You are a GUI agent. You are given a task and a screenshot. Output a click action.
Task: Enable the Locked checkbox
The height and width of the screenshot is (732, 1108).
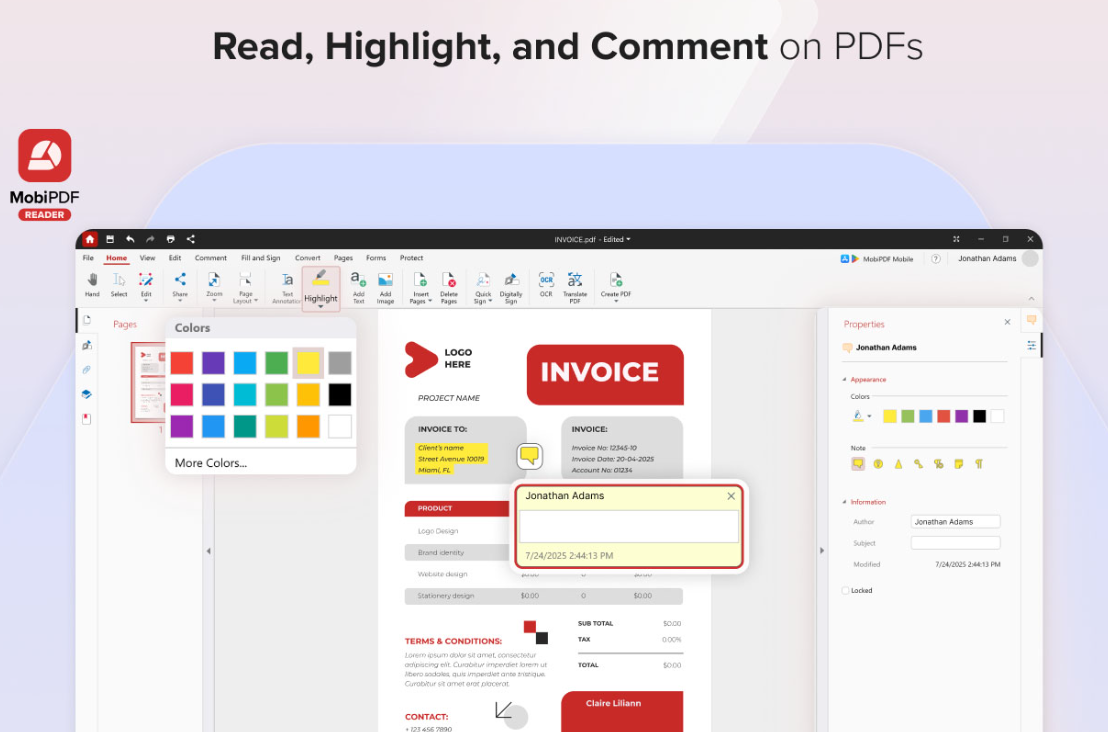point(846,591)
